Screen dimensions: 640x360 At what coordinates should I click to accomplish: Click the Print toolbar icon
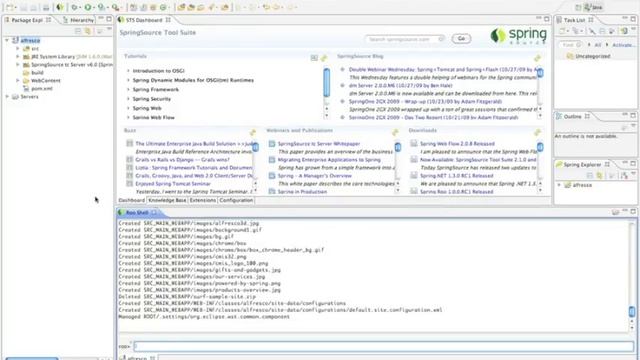pos(46,7)
